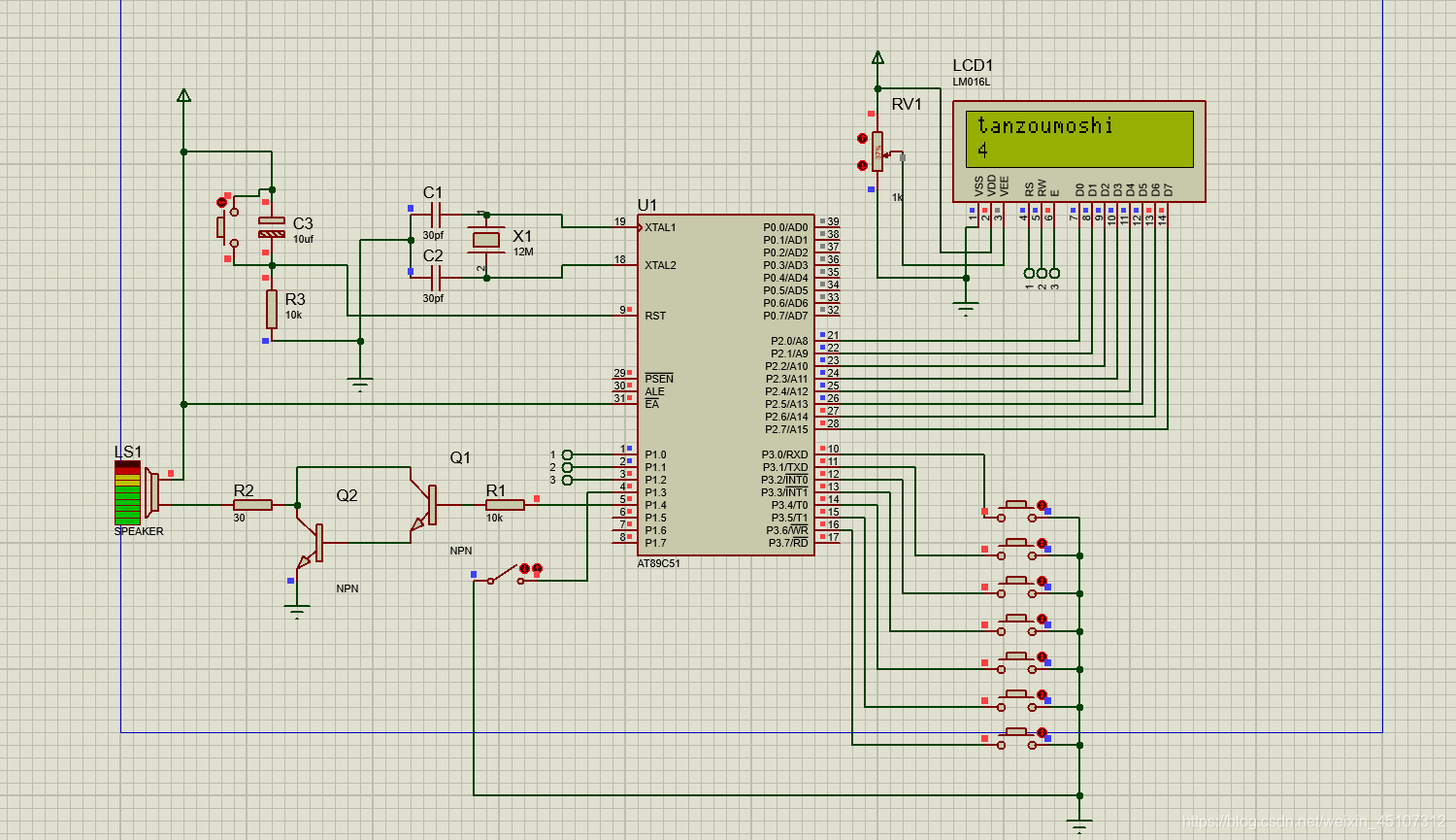The image size is (1456, 840).
Task: Click the P1.7 pin label
Action: pyautogui.click(x=655, y=543)
